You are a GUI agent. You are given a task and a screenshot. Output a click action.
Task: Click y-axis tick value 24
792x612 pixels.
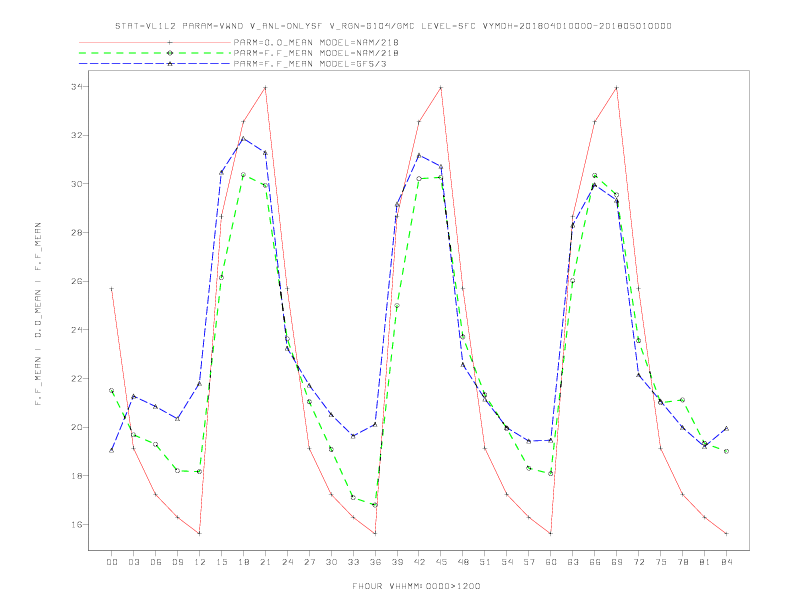pyautogui.click(x=76, y=330)
